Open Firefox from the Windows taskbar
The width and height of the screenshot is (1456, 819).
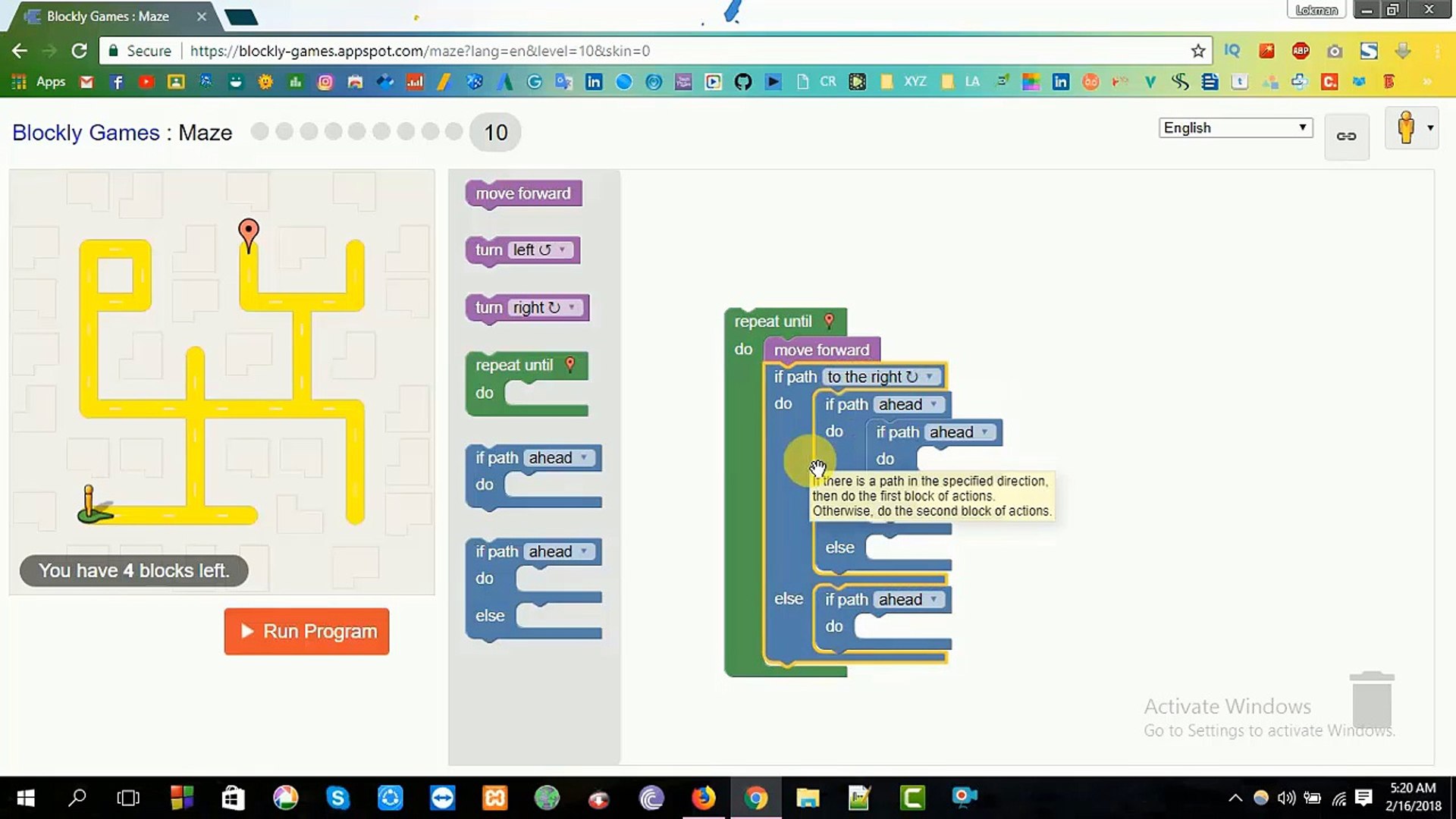point(703,797)
